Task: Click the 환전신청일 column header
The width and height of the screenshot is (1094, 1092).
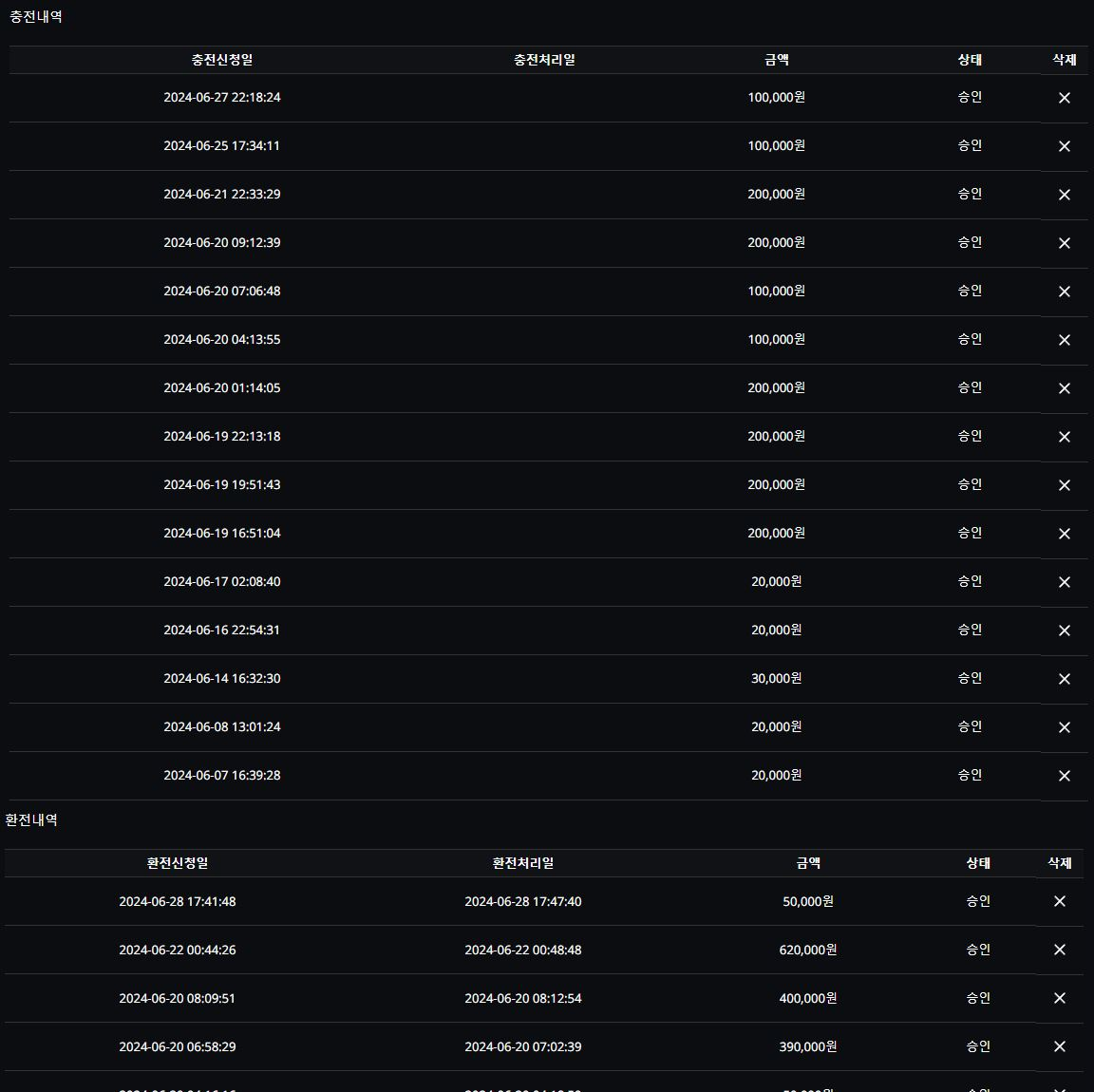Action: coord(178,863)
